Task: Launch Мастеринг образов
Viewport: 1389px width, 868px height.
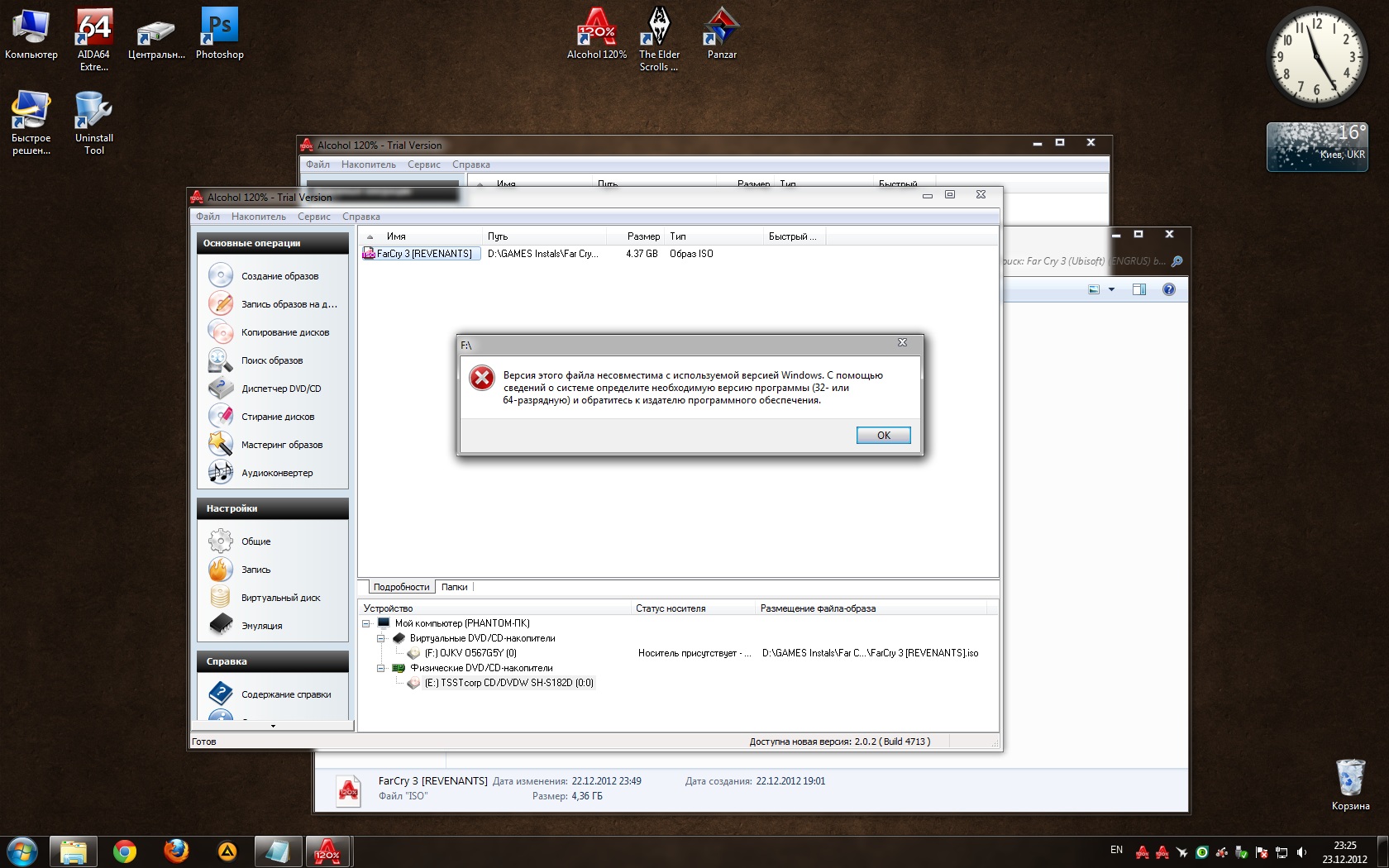Action: tap(281, 445)
